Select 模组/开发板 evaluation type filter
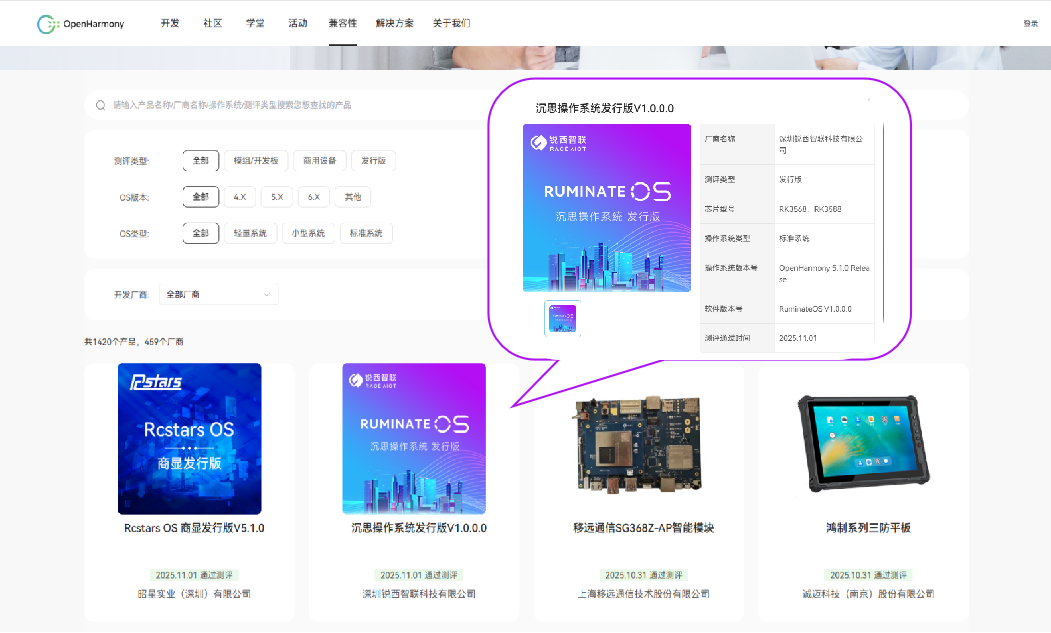Image resolution: width=1051 pixels, height=633 pixels. click(x=257, y=160)
